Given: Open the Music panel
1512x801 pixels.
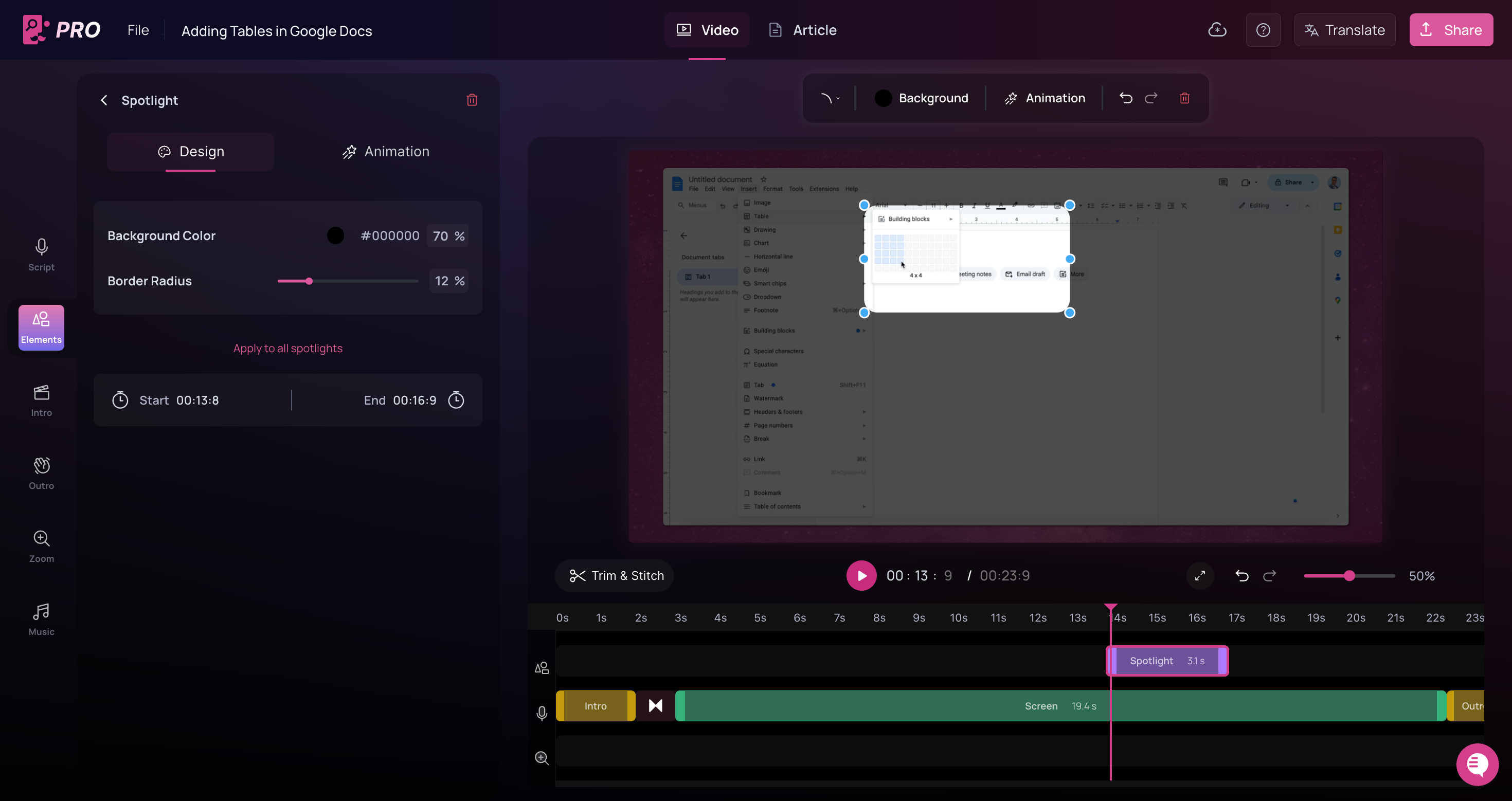Looking at the screenshot, I should click(x=41, y=619).
